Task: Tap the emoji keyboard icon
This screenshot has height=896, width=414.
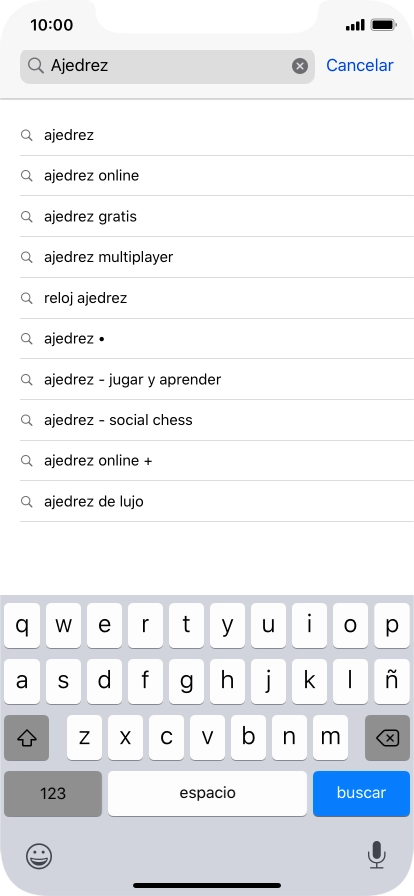Action: click(x=39, y=855)
